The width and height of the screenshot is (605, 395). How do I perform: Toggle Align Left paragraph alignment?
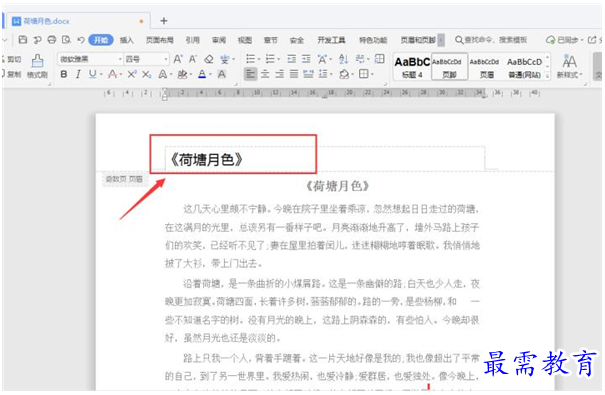250,74
